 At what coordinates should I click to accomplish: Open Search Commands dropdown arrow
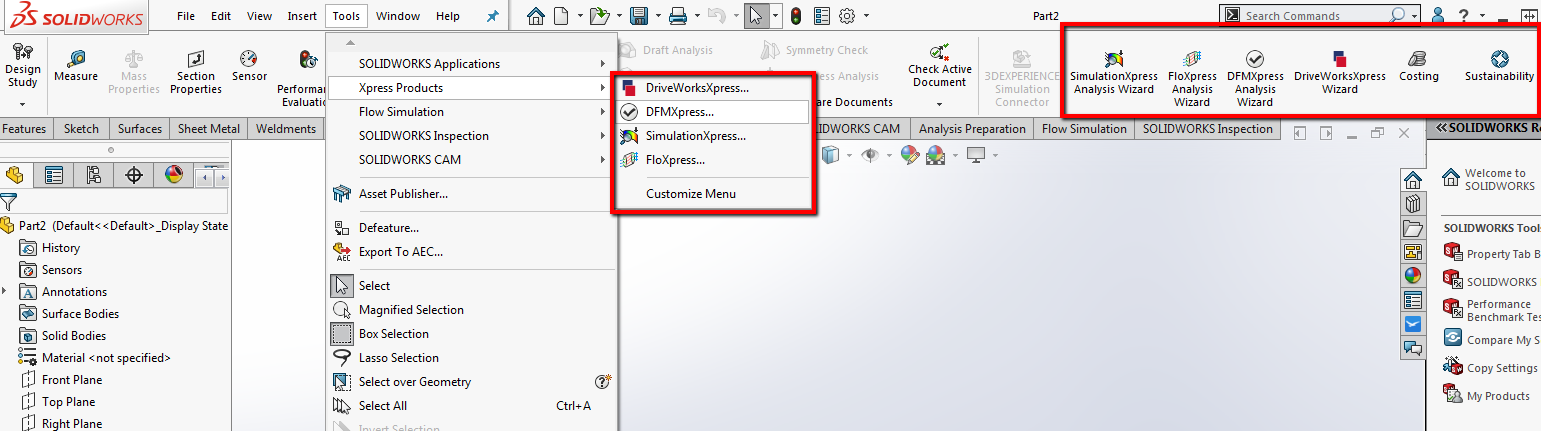pos(1414,16)
